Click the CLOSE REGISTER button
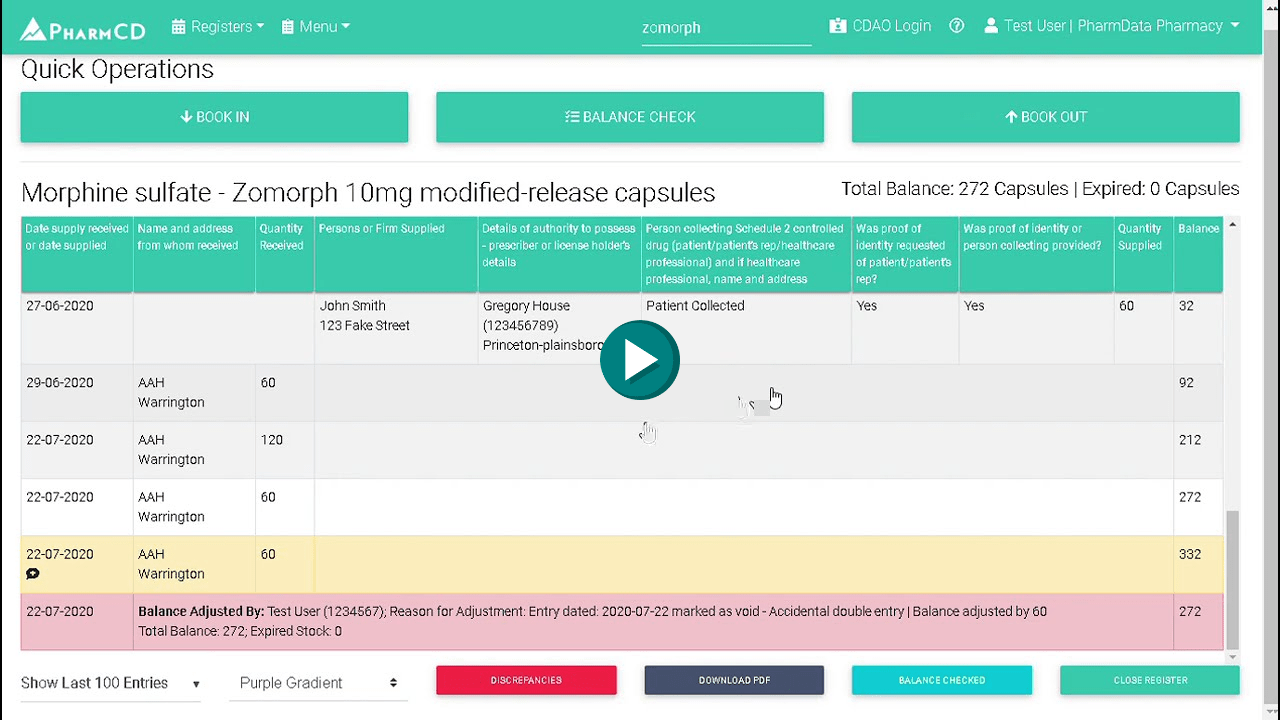 [1150, 680]
